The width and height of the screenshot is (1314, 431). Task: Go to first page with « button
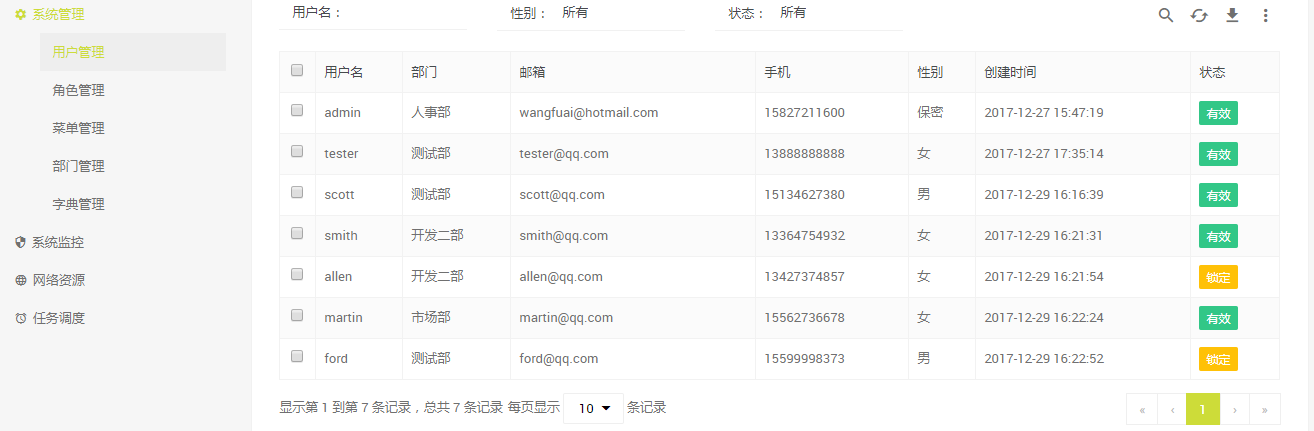(x=1142, y=409)
